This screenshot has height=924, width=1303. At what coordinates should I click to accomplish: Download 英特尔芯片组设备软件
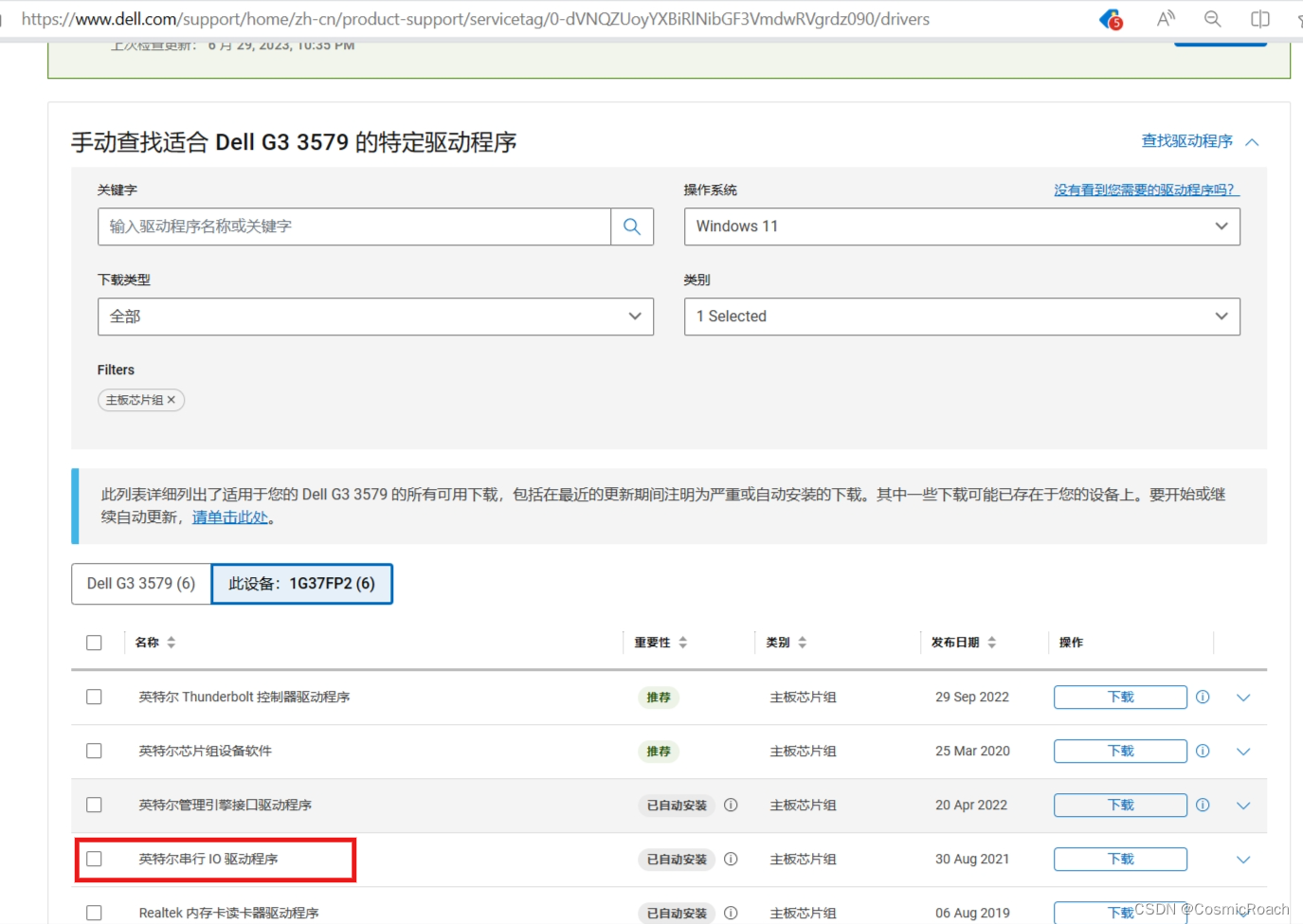click(1120, 751)
